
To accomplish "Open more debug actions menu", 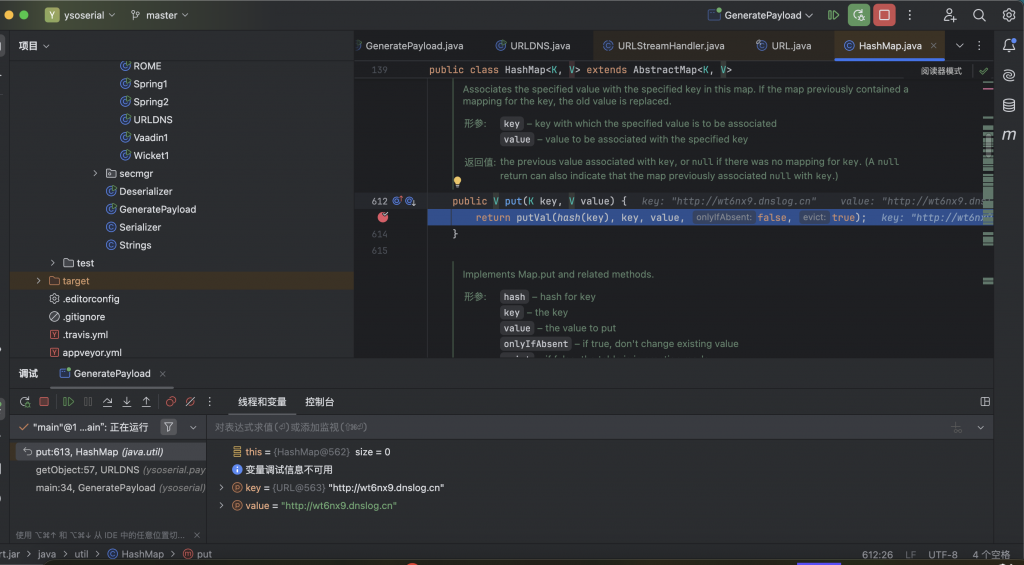I will (x=210, y=402).
